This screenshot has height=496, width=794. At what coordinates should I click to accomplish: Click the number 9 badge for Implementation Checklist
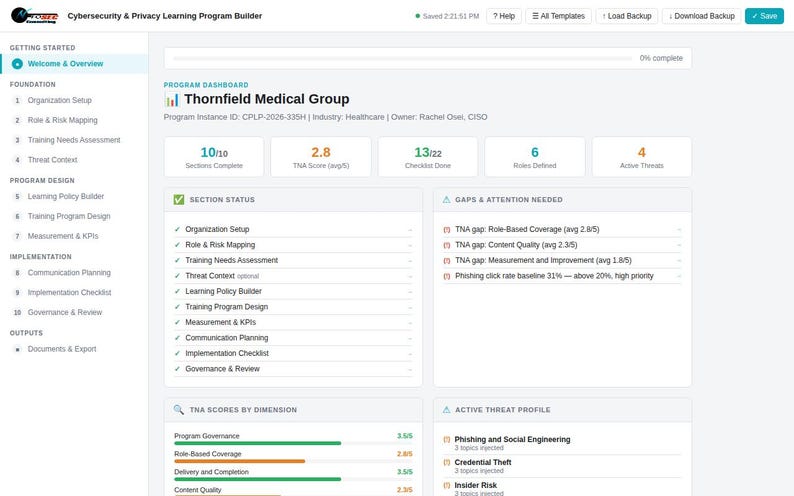point(17,293)
